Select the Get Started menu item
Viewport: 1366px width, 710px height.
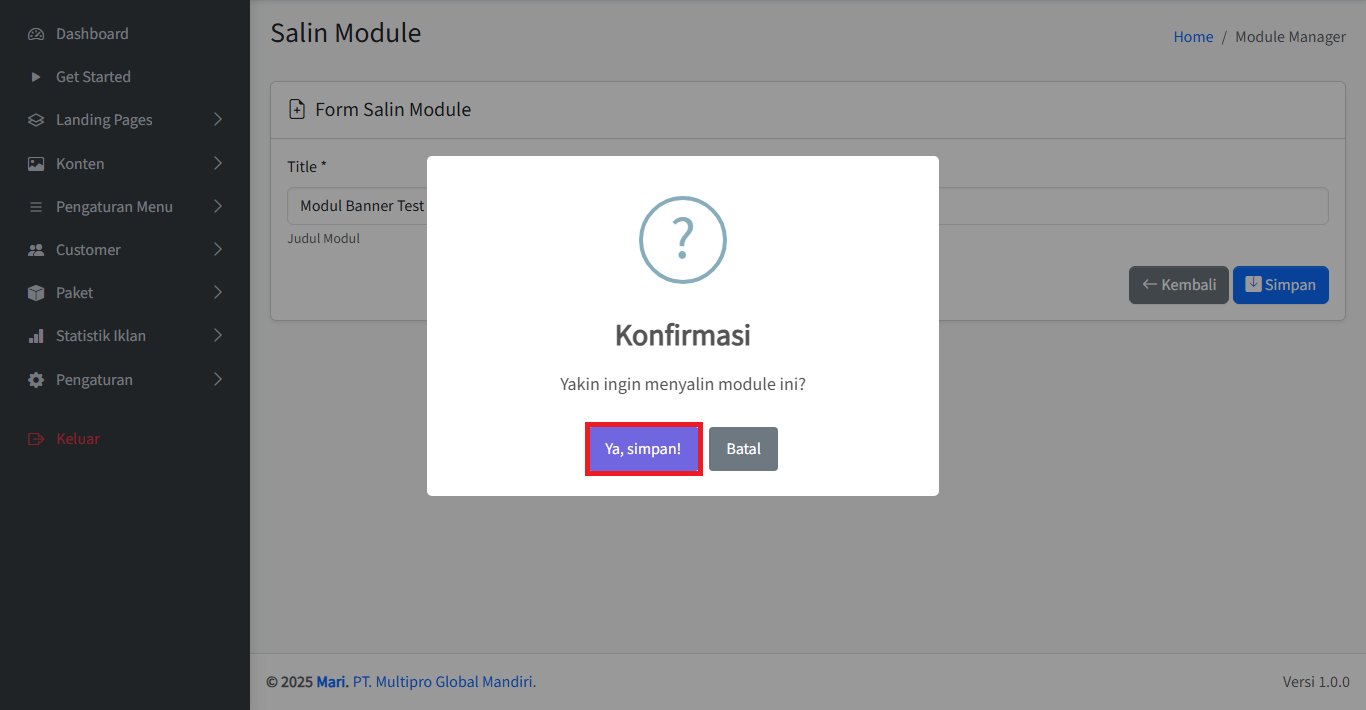pyautogui.click(x=93, y=77)
